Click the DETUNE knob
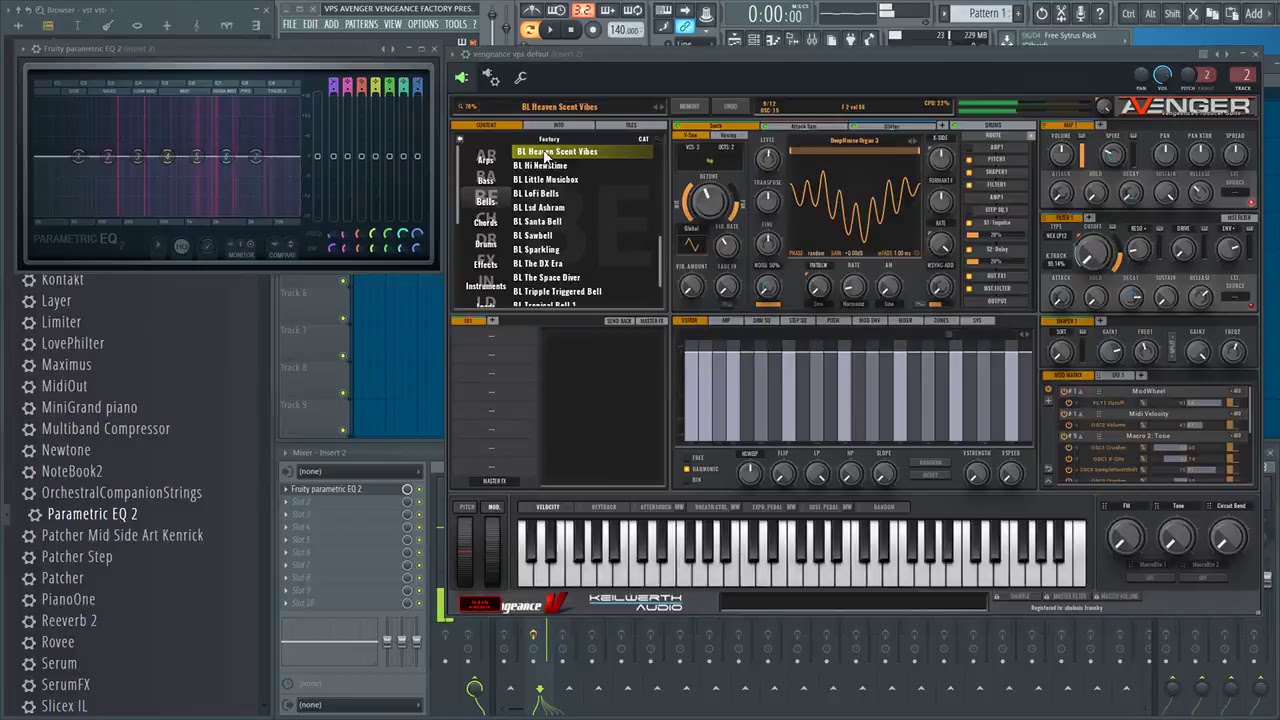 click(x=709, y=200)
